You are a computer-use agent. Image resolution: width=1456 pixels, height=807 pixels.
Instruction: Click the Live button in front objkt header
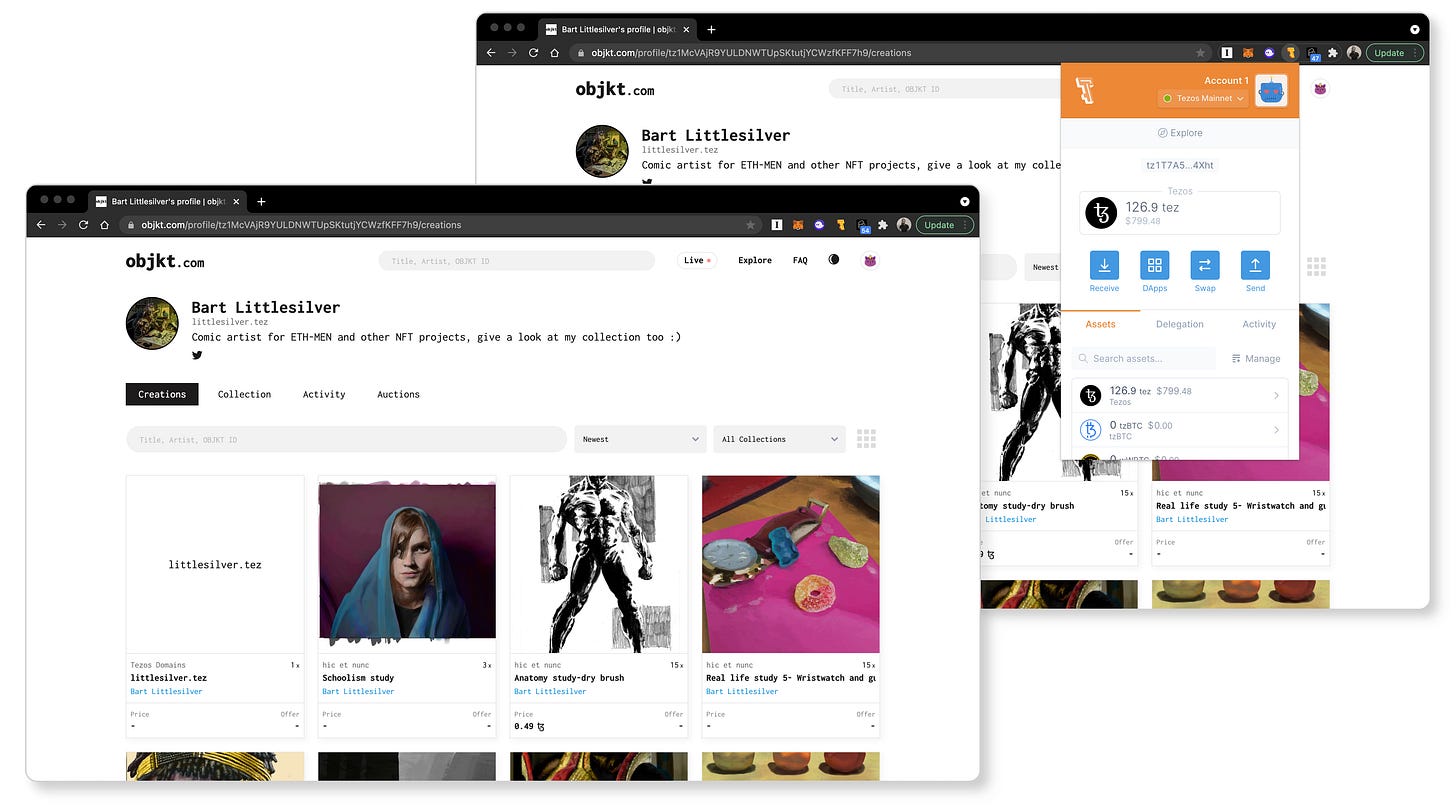pos(697,260)
